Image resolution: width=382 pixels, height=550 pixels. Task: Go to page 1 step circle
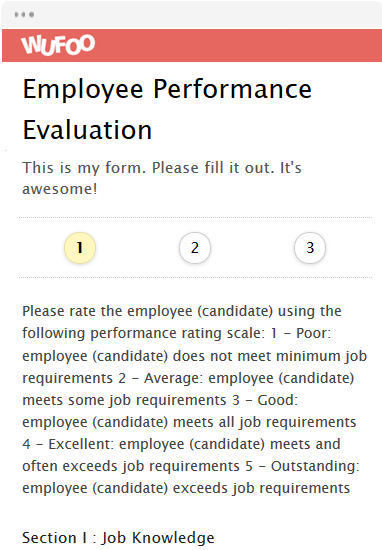80,248
